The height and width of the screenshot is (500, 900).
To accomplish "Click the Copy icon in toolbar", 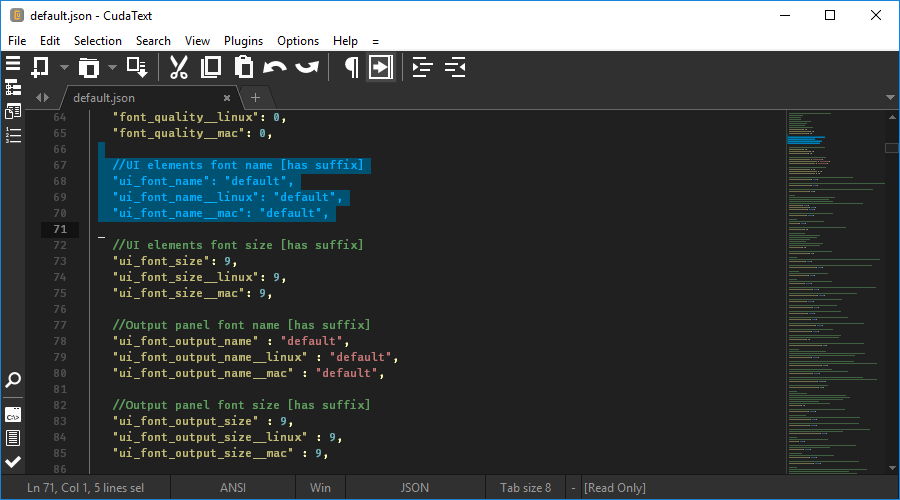I will click(x=211, y=67).
